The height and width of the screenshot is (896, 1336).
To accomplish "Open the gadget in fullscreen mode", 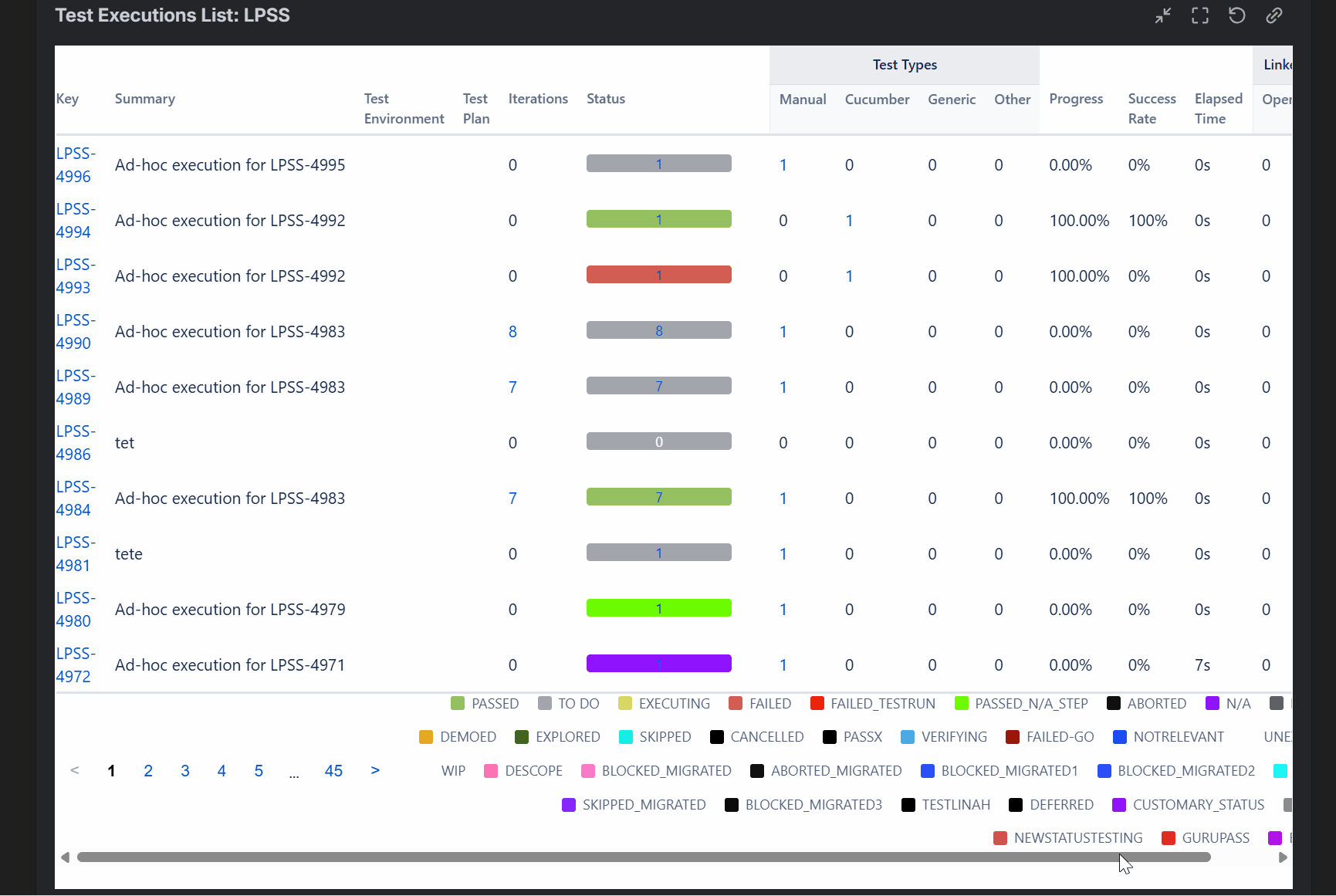I will [1199, 15].
